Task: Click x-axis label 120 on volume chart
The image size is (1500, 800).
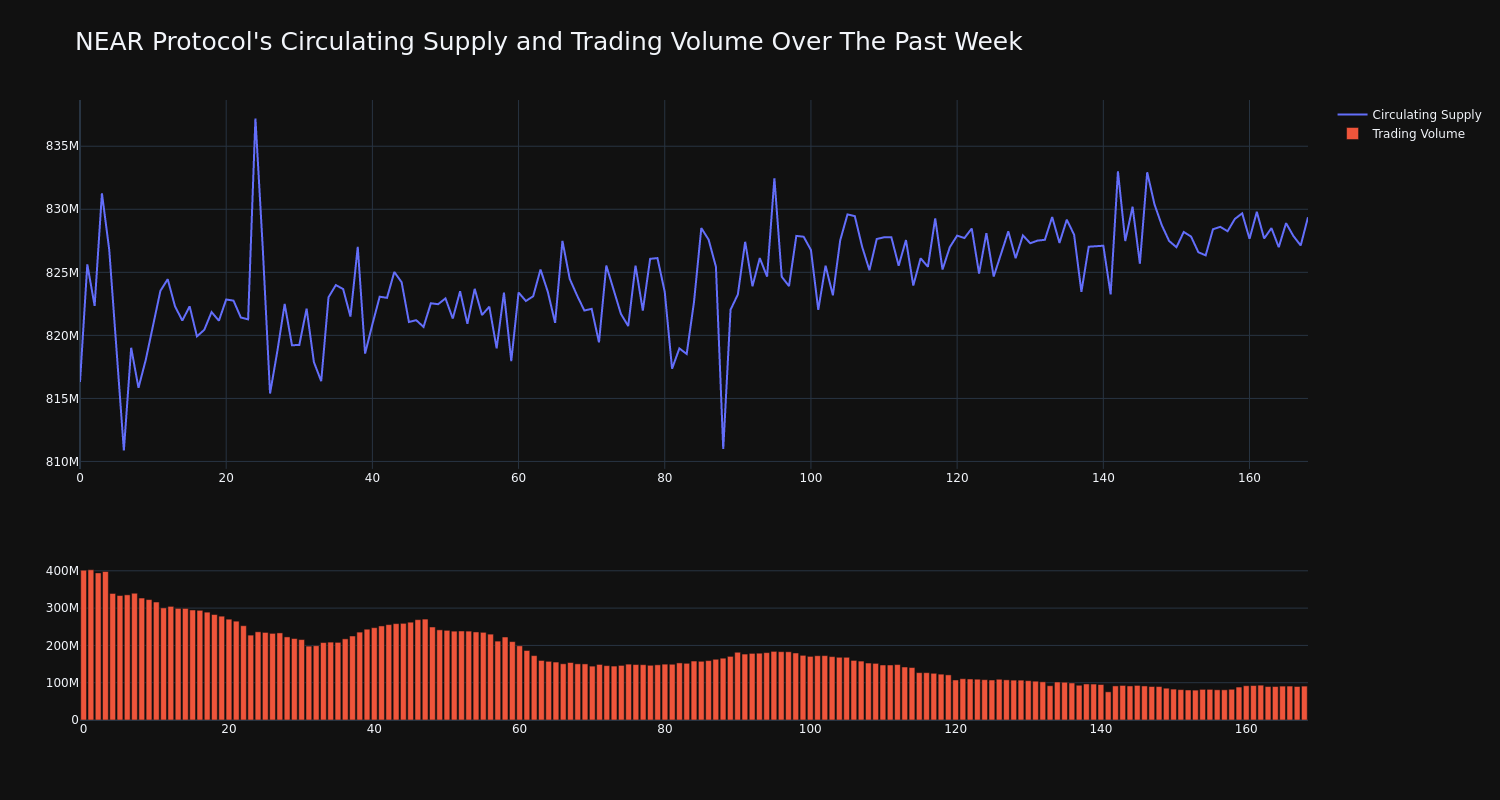Action: tap(956, 729)
